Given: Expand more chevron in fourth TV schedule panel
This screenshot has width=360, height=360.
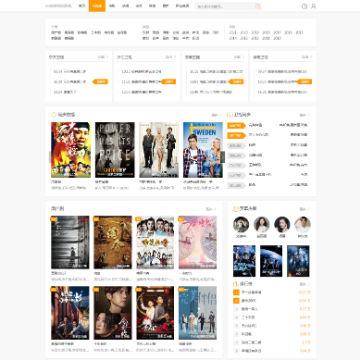Looking at the screenshot, I should coord(311,57).
